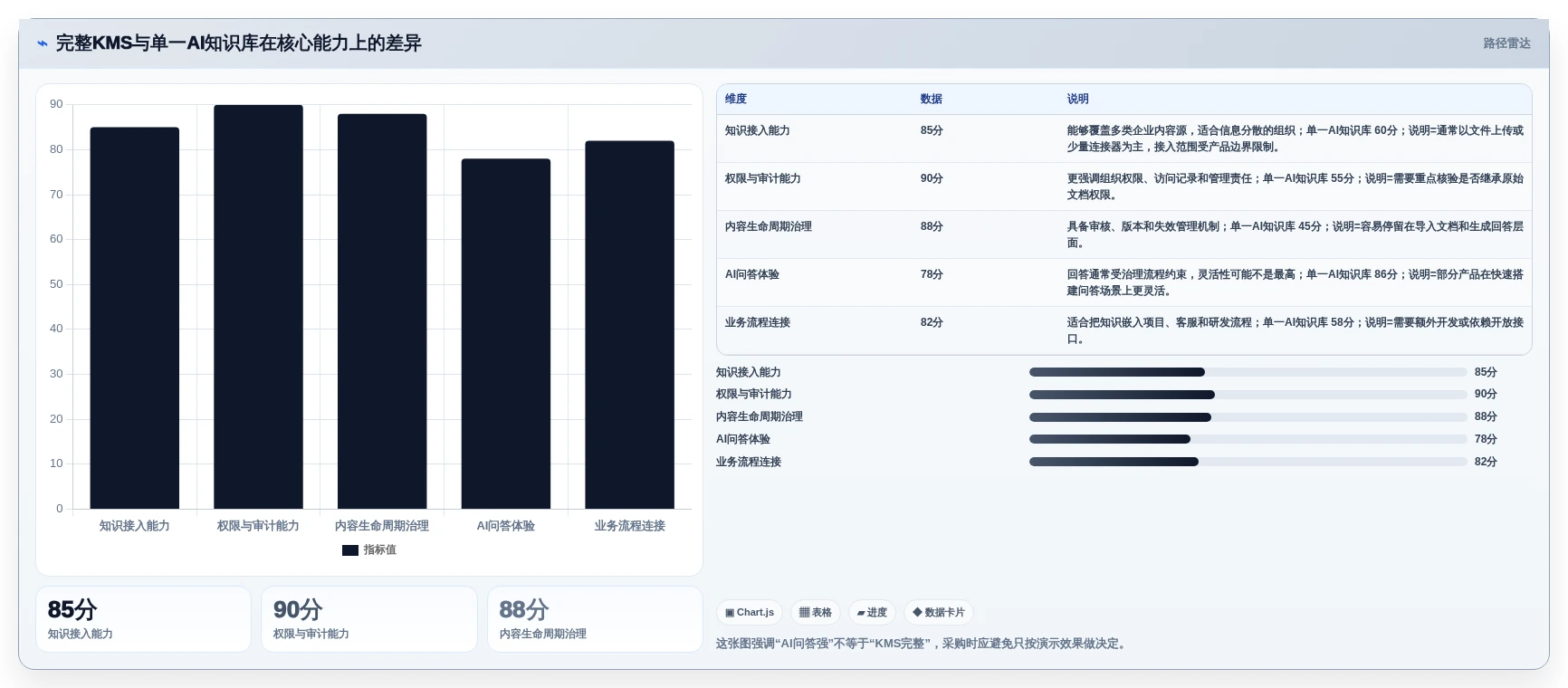Viewport: 1568px width, 688px height.
Task: Select the AI问答体验 chart bar
Action: click(506, 334)
